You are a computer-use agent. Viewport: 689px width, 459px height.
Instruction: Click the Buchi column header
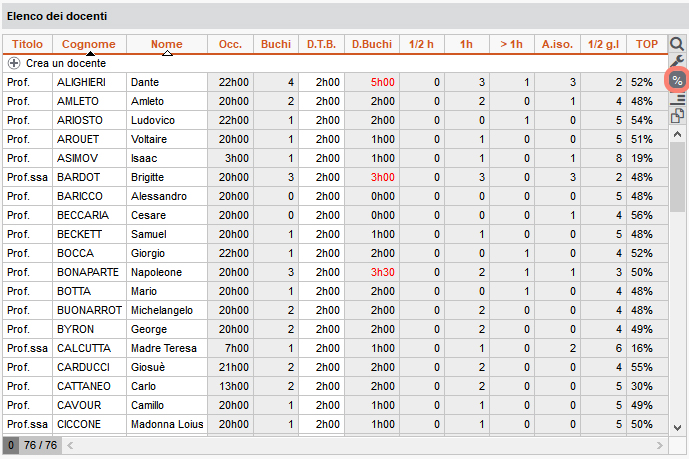[276, 44]
